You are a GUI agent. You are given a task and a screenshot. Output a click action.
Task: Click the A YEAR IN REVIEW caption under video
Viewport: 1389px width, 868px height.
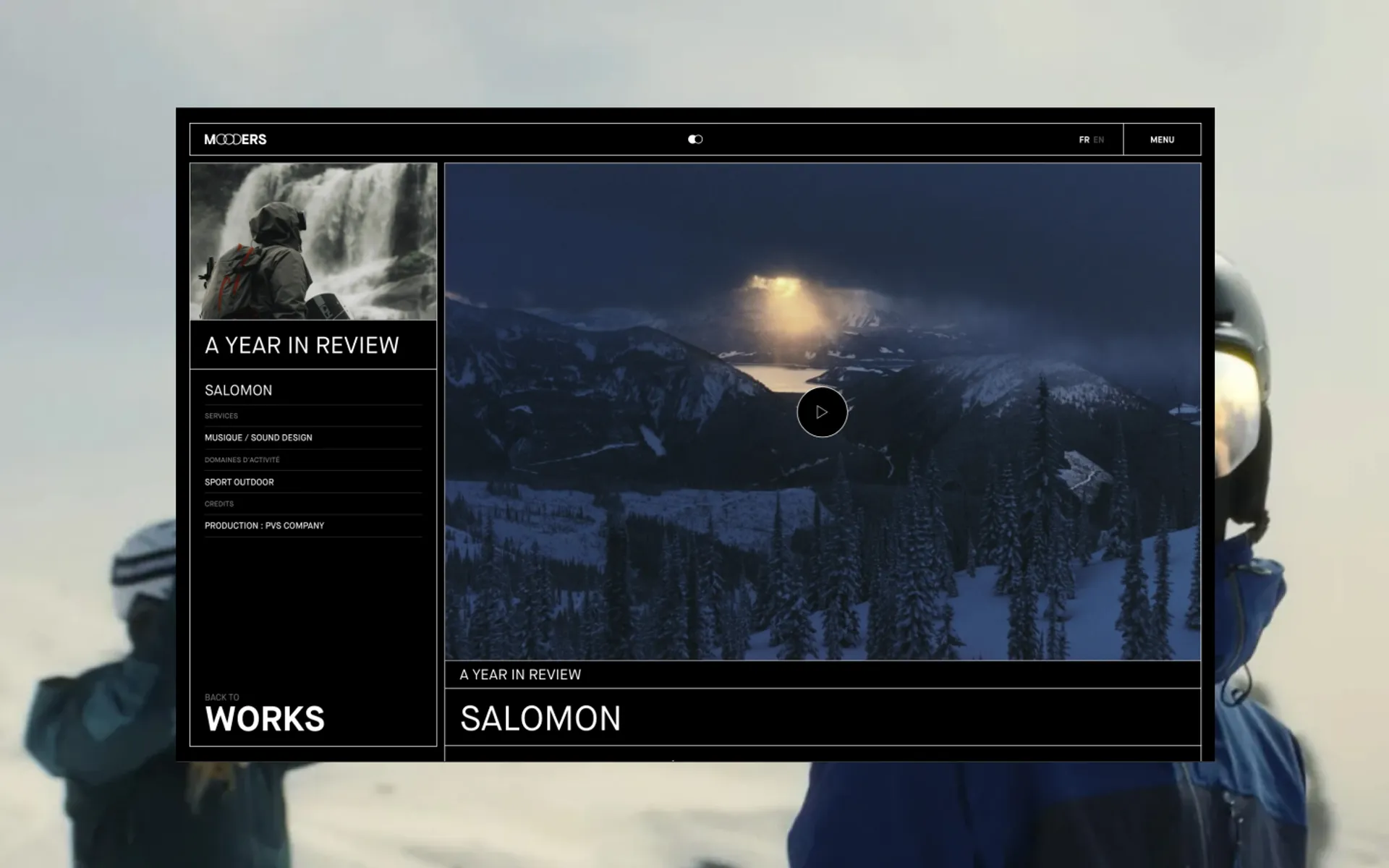coord(520,675)
